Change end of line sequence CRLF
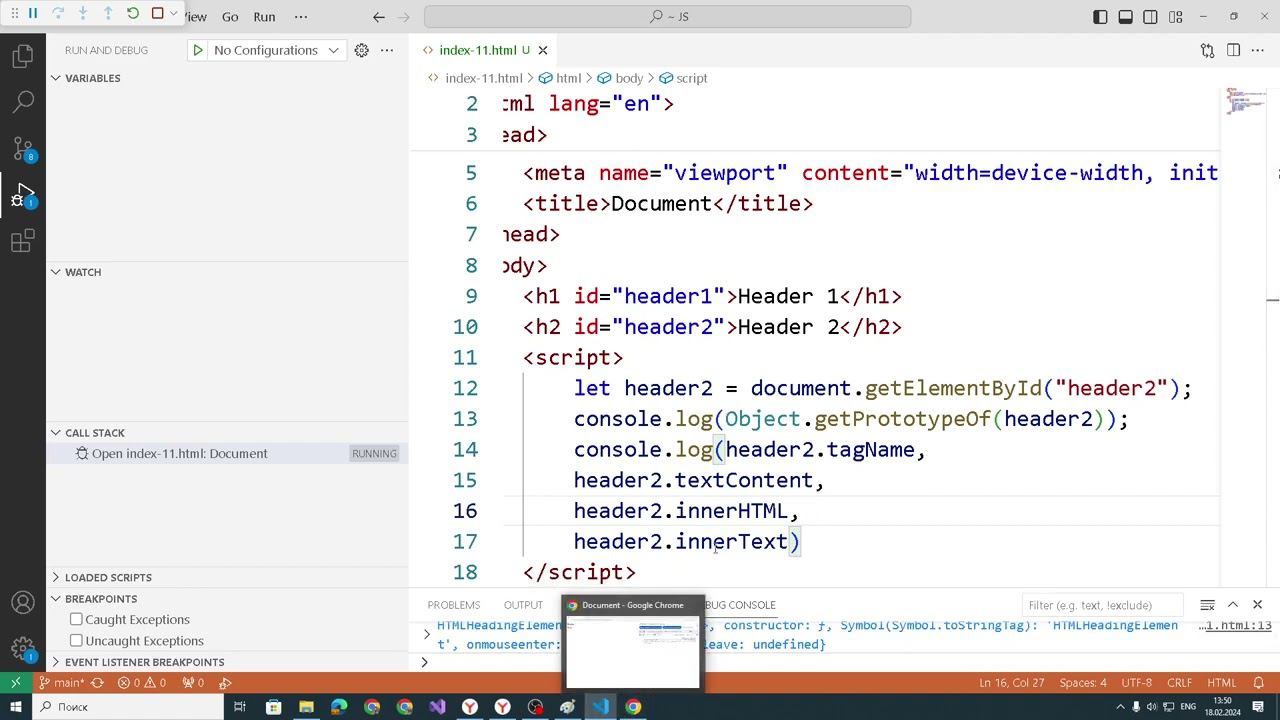1280x720 pixels. point(1179,683)
